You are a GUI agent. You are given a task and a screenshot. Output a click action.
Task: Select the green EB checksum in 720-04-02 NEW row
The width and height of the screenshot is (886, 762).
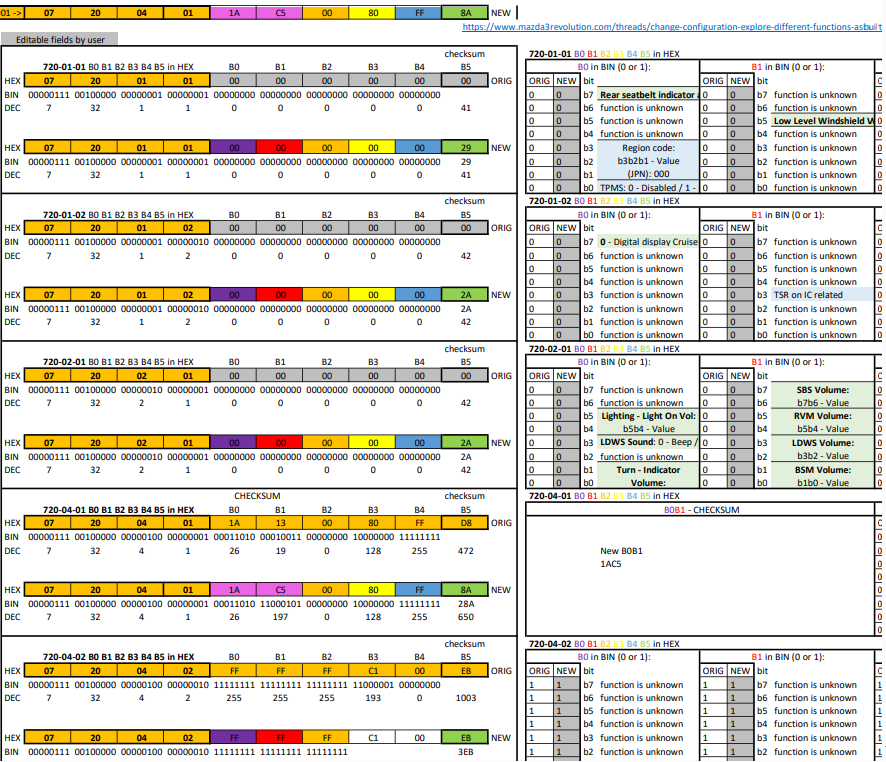(x=465, y=738)
